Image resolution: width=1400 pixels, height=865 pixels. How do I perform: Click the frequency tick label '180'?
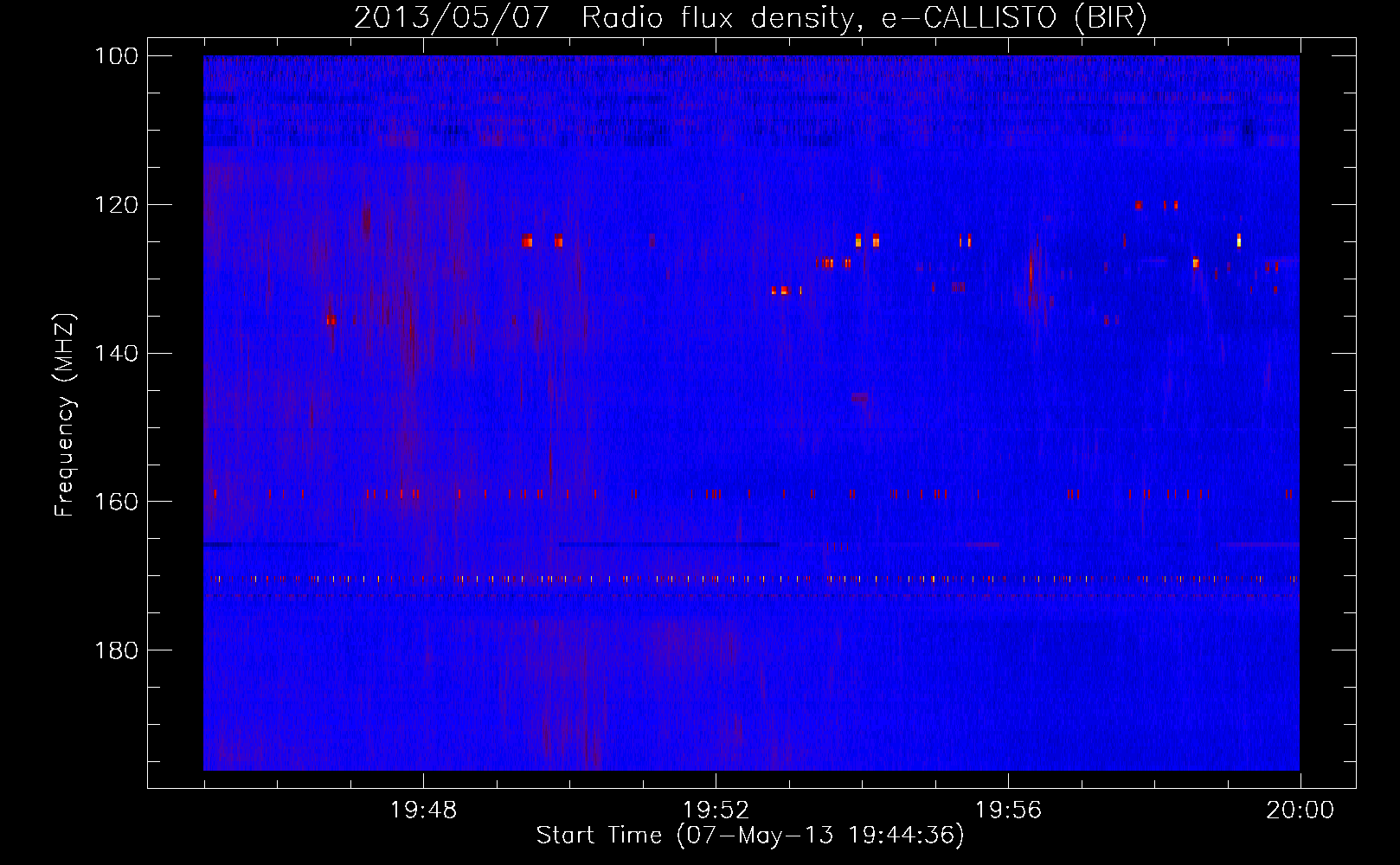pos(116,650)
